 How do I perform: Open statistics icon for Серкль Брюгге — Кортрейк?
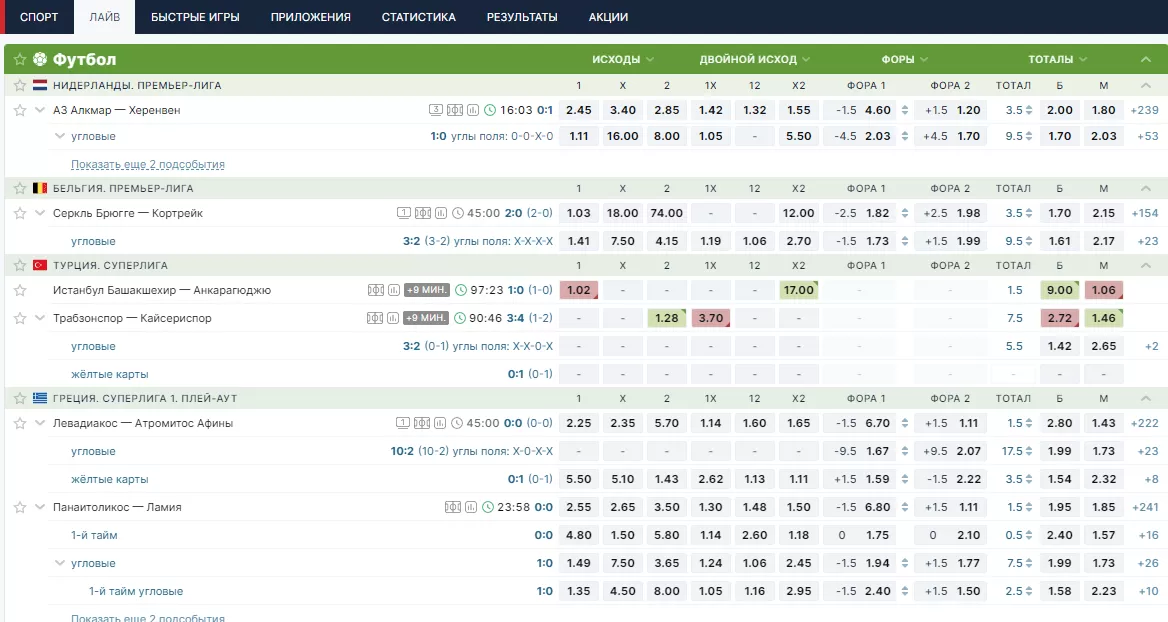pyautogui.click(x=440, y=213)
